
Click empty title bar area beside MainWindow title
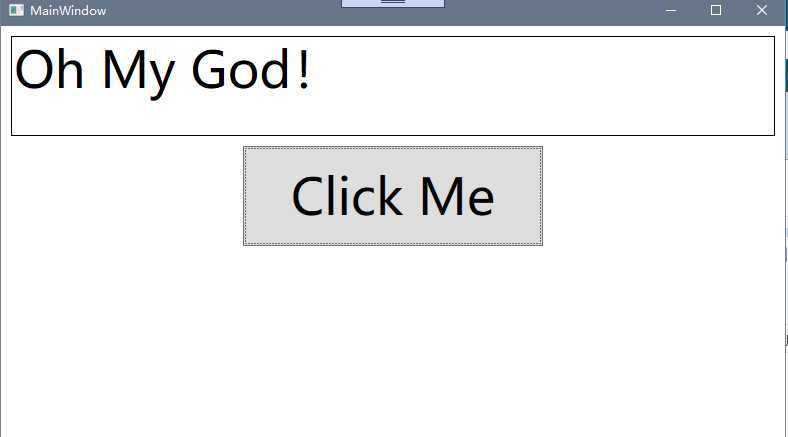pos(224,11)
